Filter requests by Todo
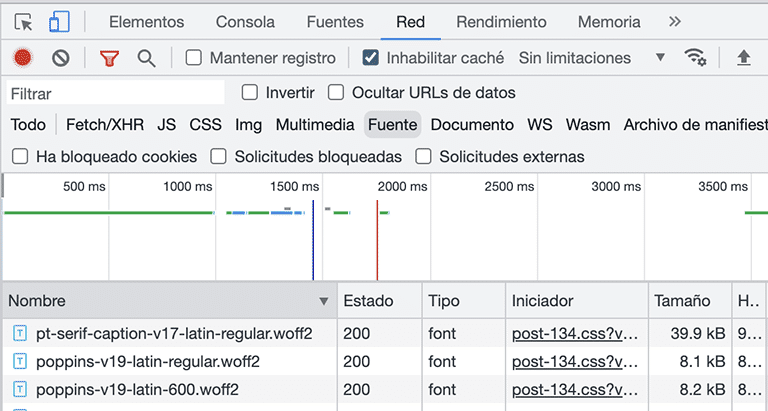 (x=28, y=125)
